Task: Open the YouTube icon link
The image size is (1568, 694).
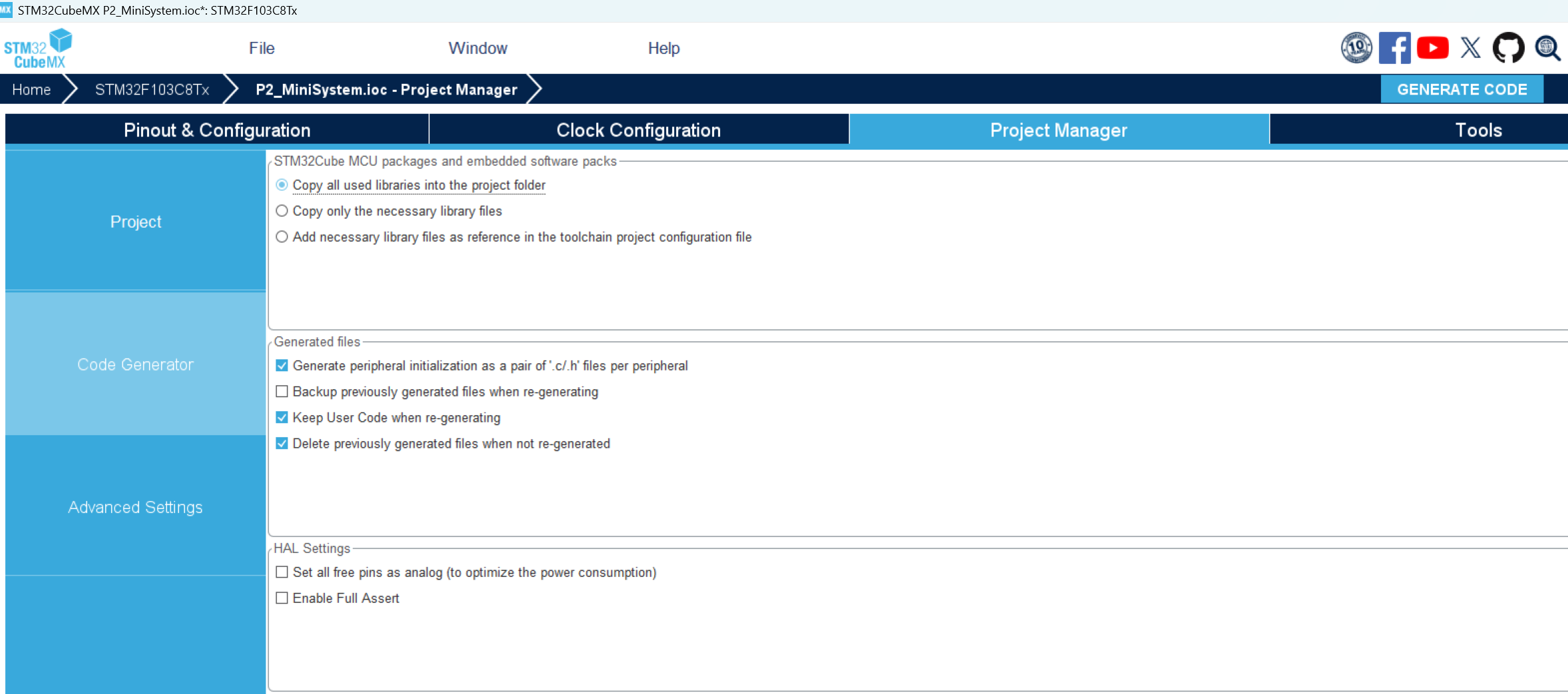Action: click(1432, 48)
